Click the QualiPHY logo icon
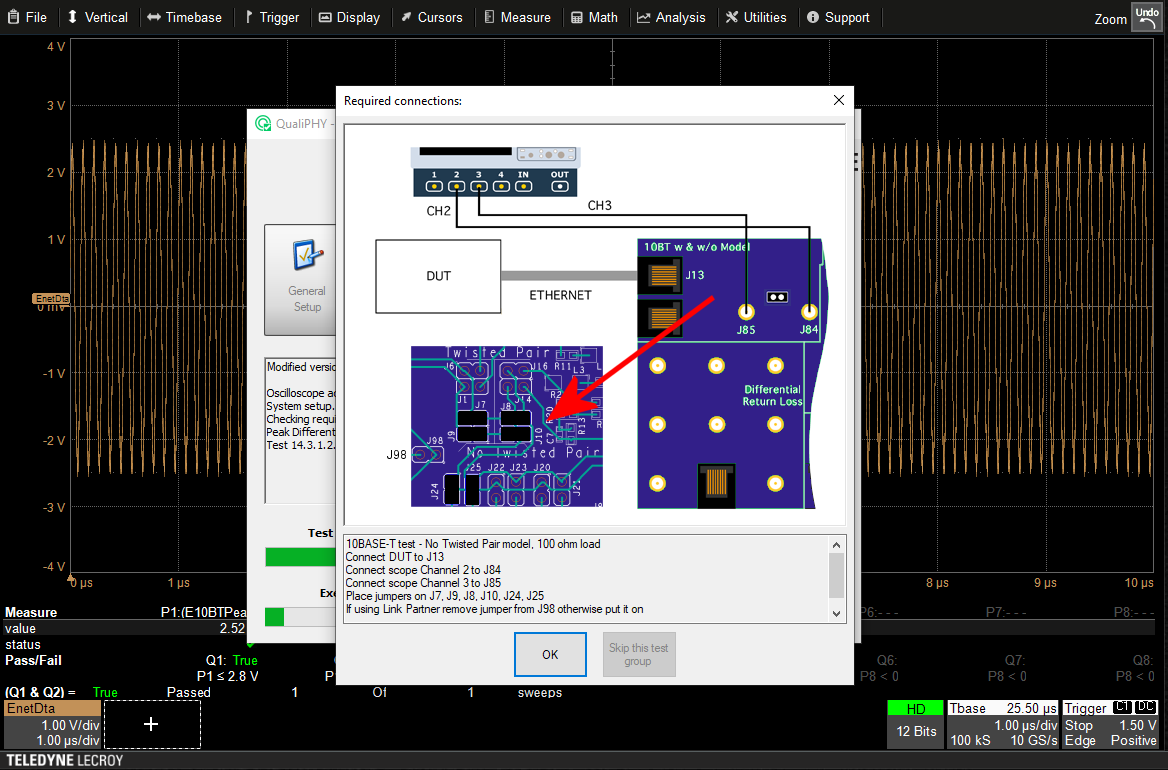1168x770 pixels. coord(263,124)
